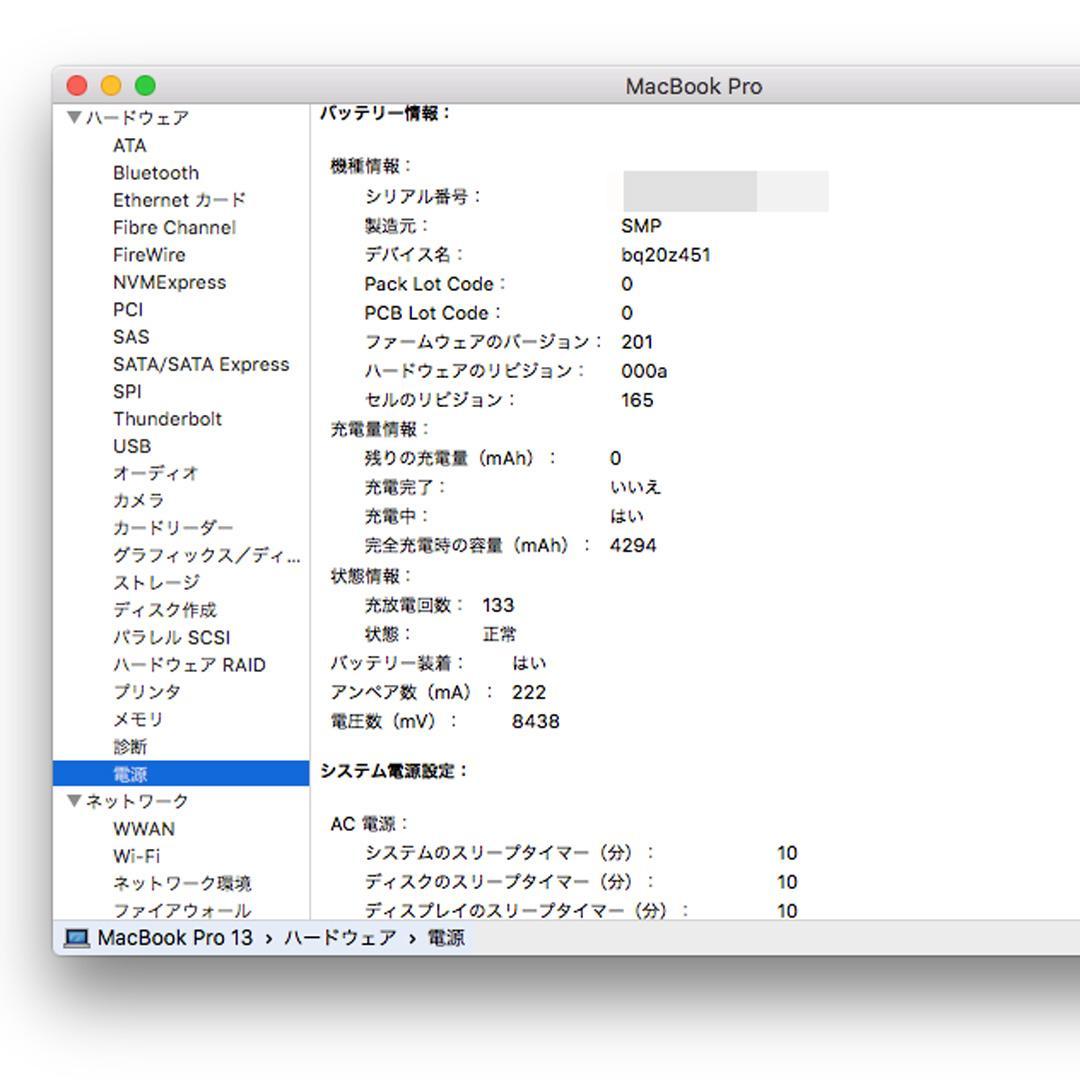The height and width of the screenshot is (1080, 1080).
Task: Click the バッテリー情報 heading
Action: point(385,113)
